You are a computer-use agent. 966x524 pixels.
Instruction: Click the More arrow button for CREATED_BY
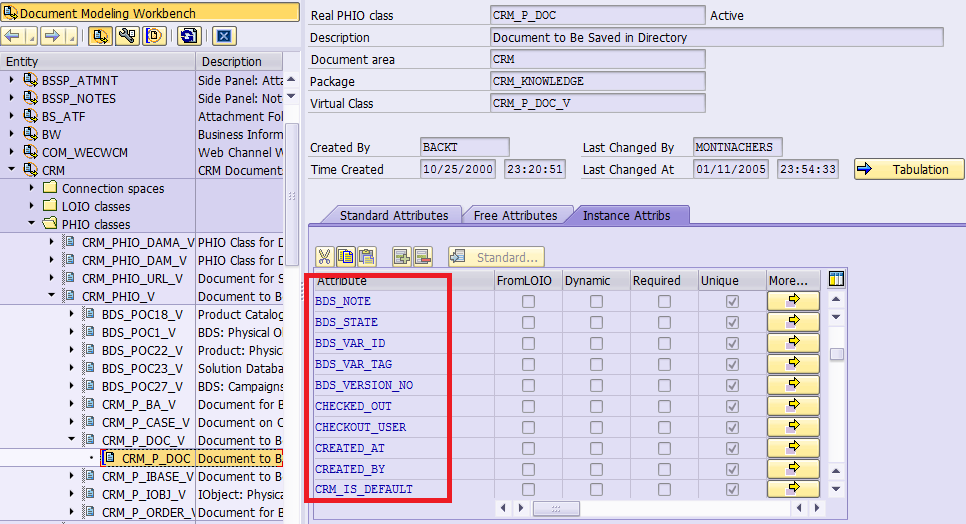tap(794, 469)
